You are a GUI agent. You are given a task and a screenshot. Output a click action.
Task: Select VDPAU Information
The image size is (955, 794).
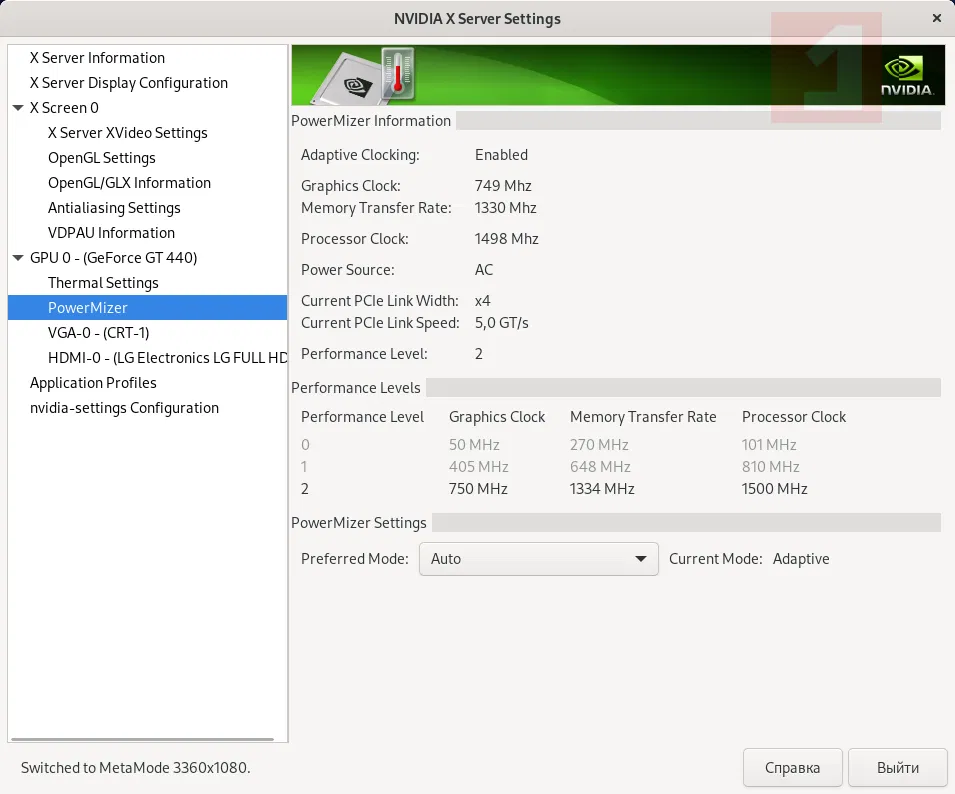(111, 233)
